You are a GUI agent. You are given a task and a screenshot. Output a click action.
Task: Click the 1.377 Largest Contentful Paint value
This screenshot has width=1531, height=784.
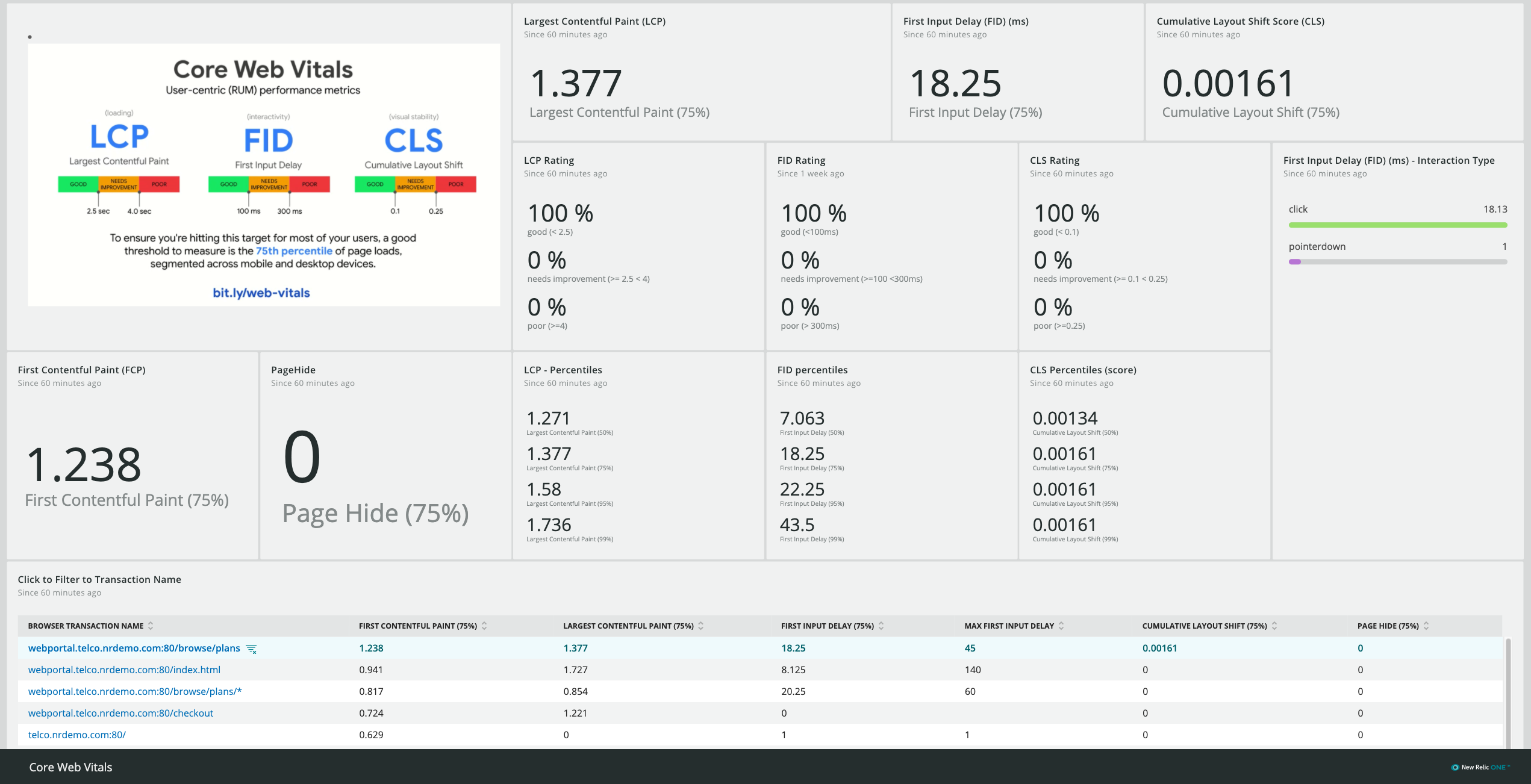click(x=576, y=83)
